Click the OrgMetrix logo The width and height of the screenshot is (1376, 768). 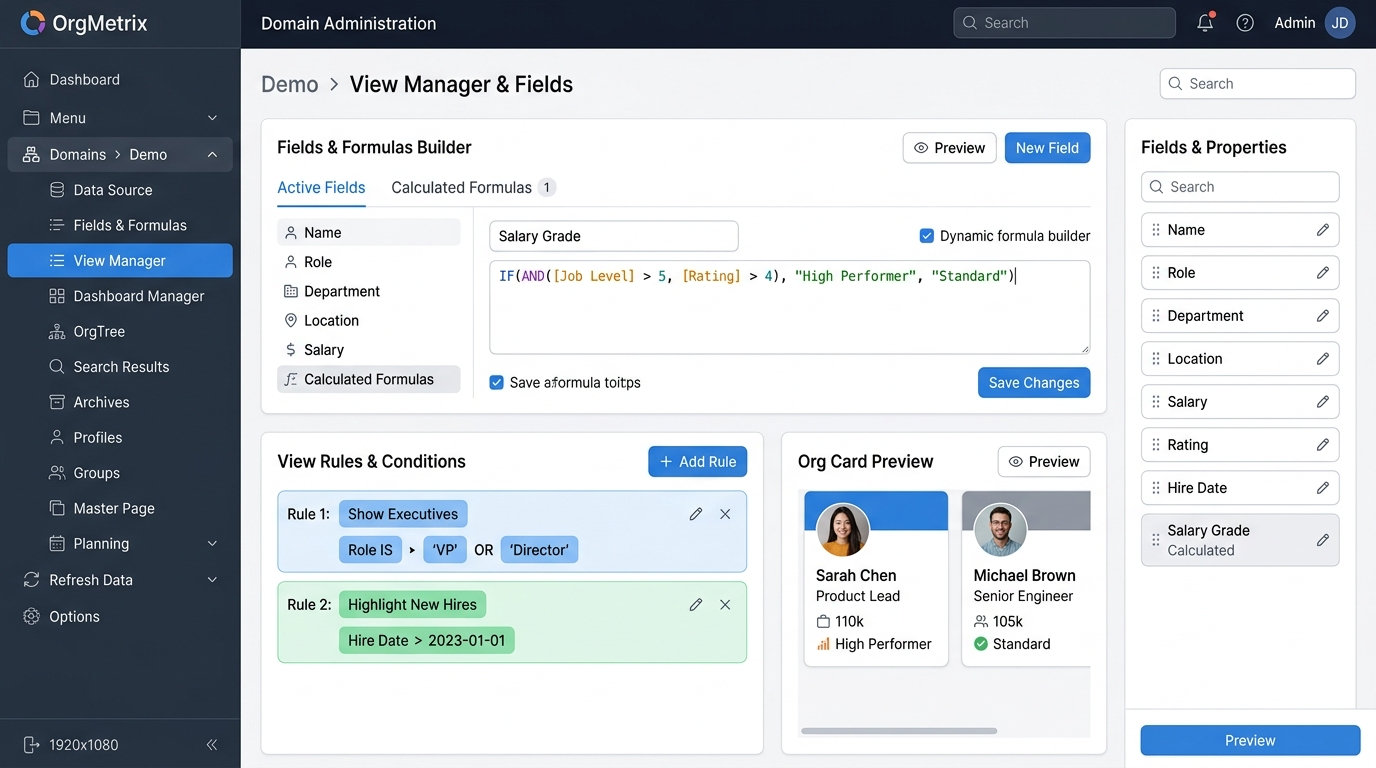(84, 23)
